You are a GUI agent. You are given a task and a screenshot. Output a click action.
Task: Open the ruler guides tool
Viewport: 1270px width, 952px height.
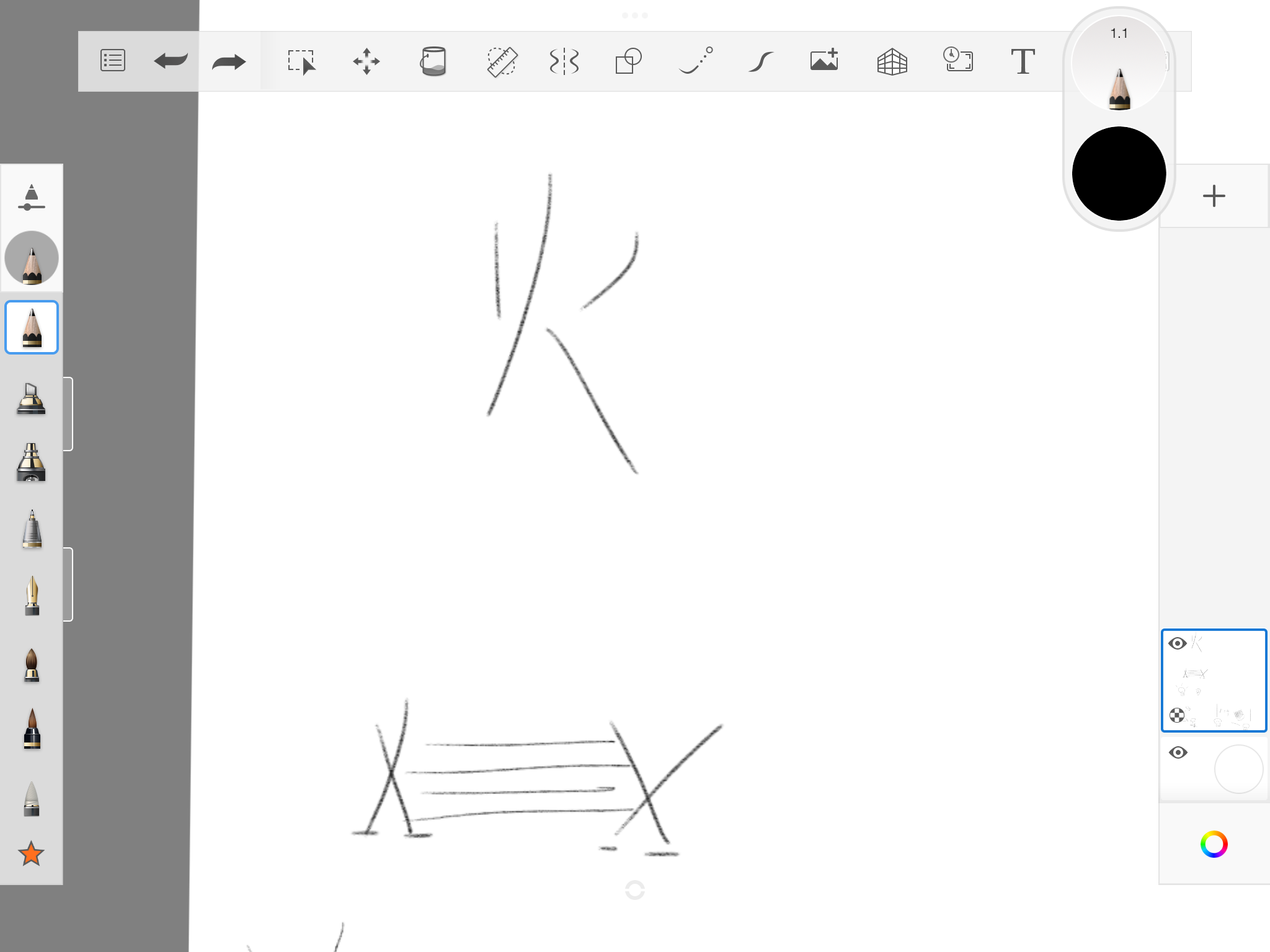tap(501, 61)
